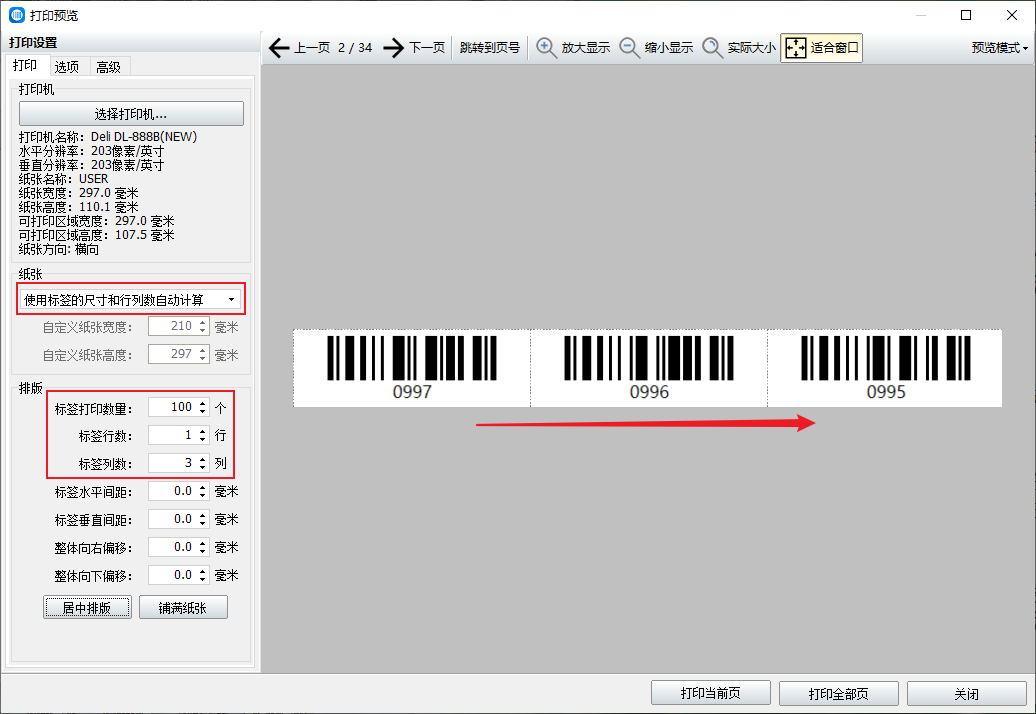
Task: Increase 标签打印数量 with up arrow
Action: tap(203, 403)
